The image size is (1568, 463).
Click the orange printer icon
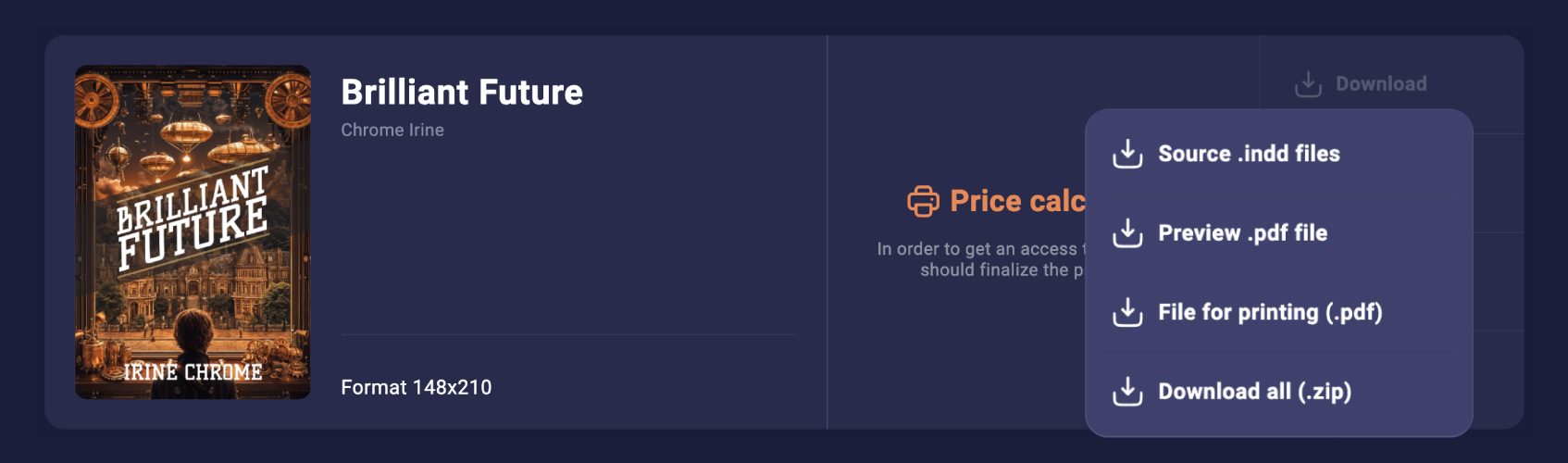pos(923,201)
